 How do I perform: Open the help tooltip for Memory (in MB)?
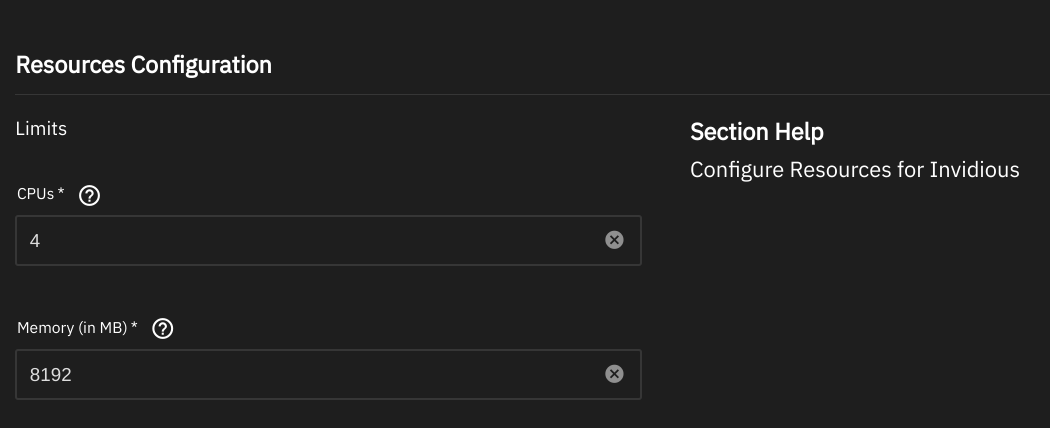163,329
